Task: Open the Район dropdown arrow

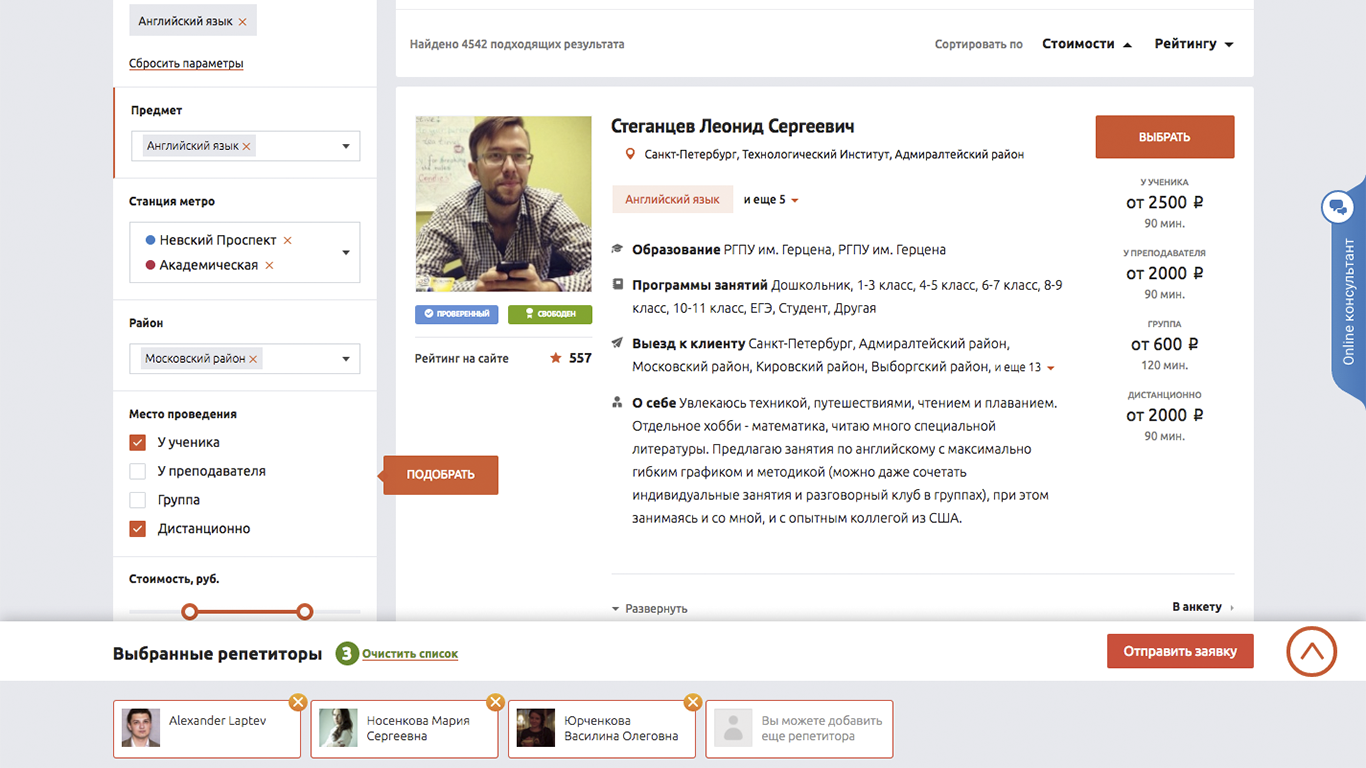Action: (x=346, y=359)
